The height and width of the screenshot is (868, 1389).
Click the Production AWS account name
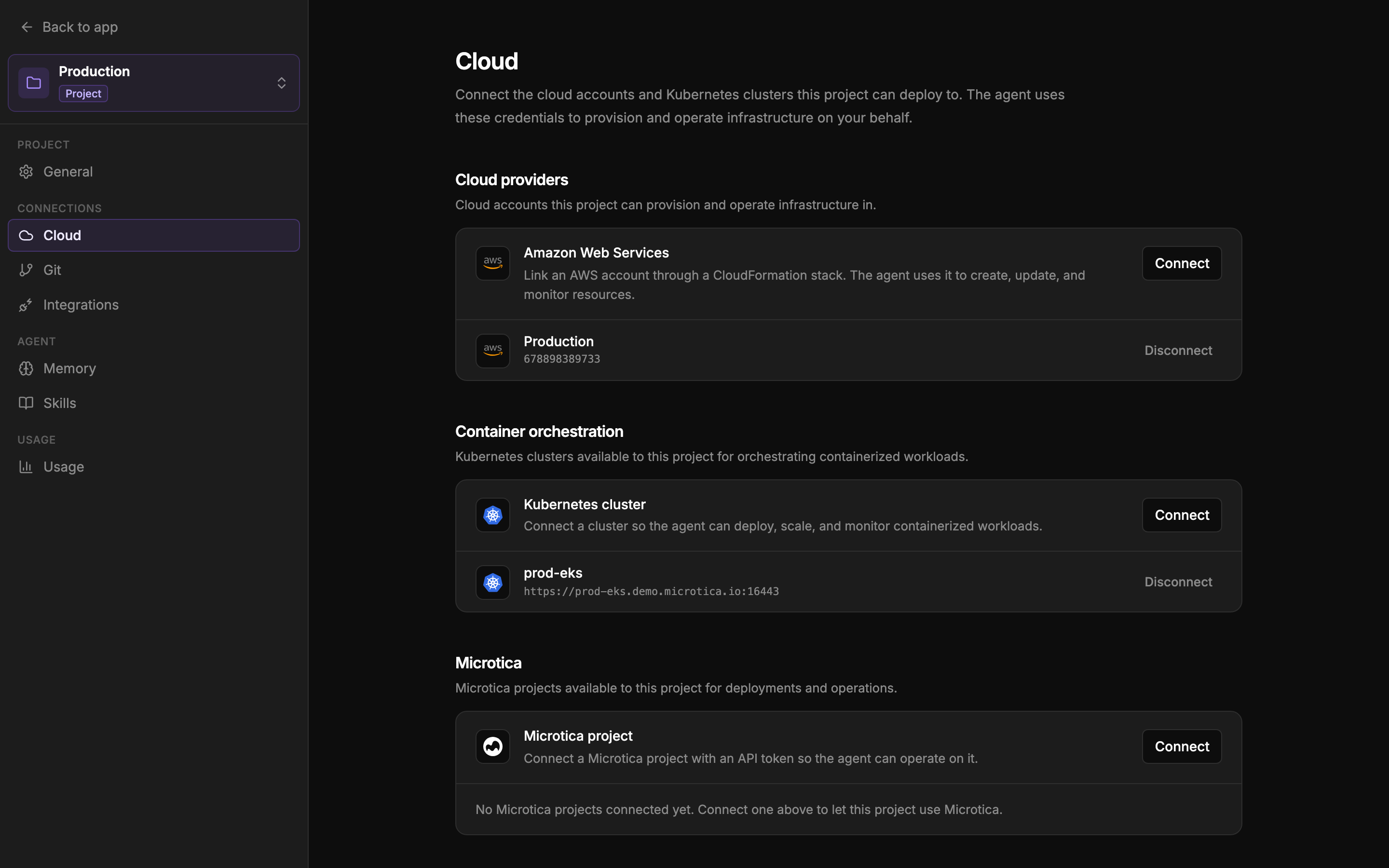click(558, 341)
